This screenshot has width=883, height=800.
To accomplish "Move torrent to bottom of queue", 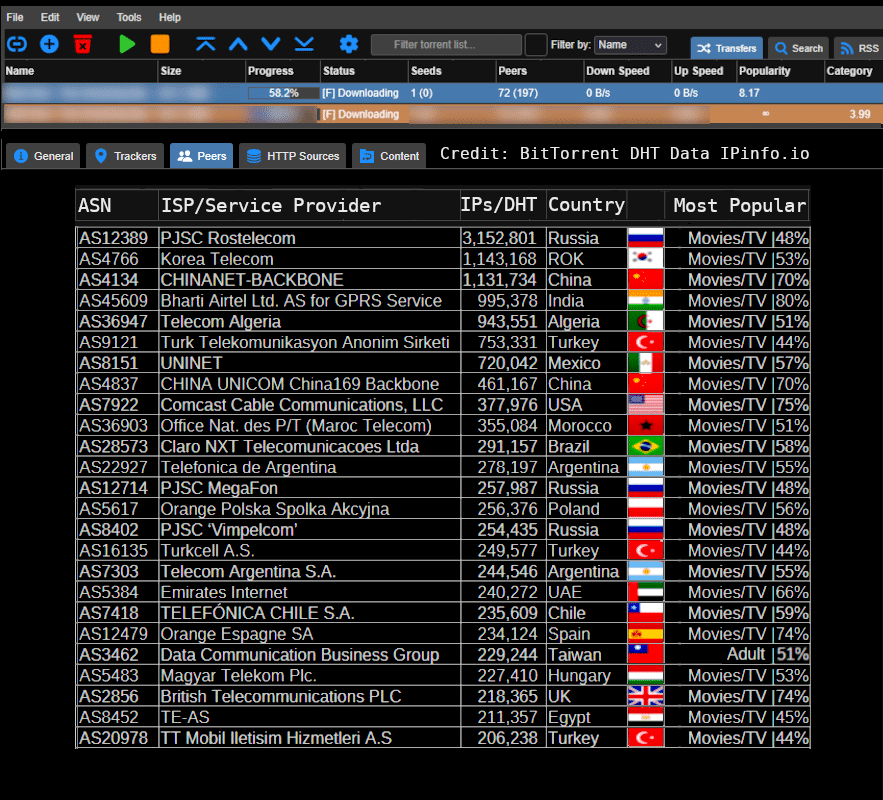I will 304,44.
